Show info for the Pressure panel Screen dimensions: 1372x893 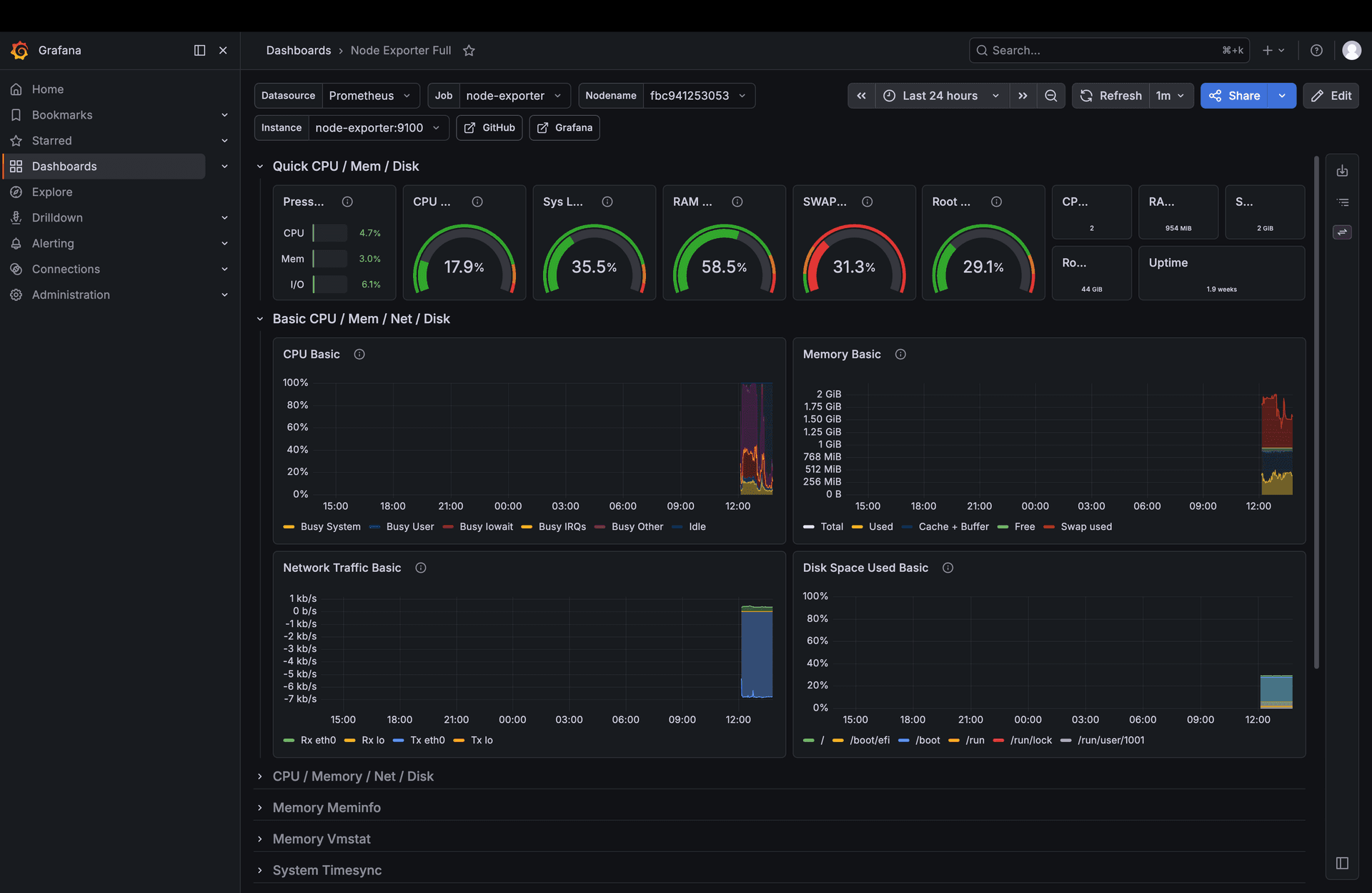tap(347, 202)
